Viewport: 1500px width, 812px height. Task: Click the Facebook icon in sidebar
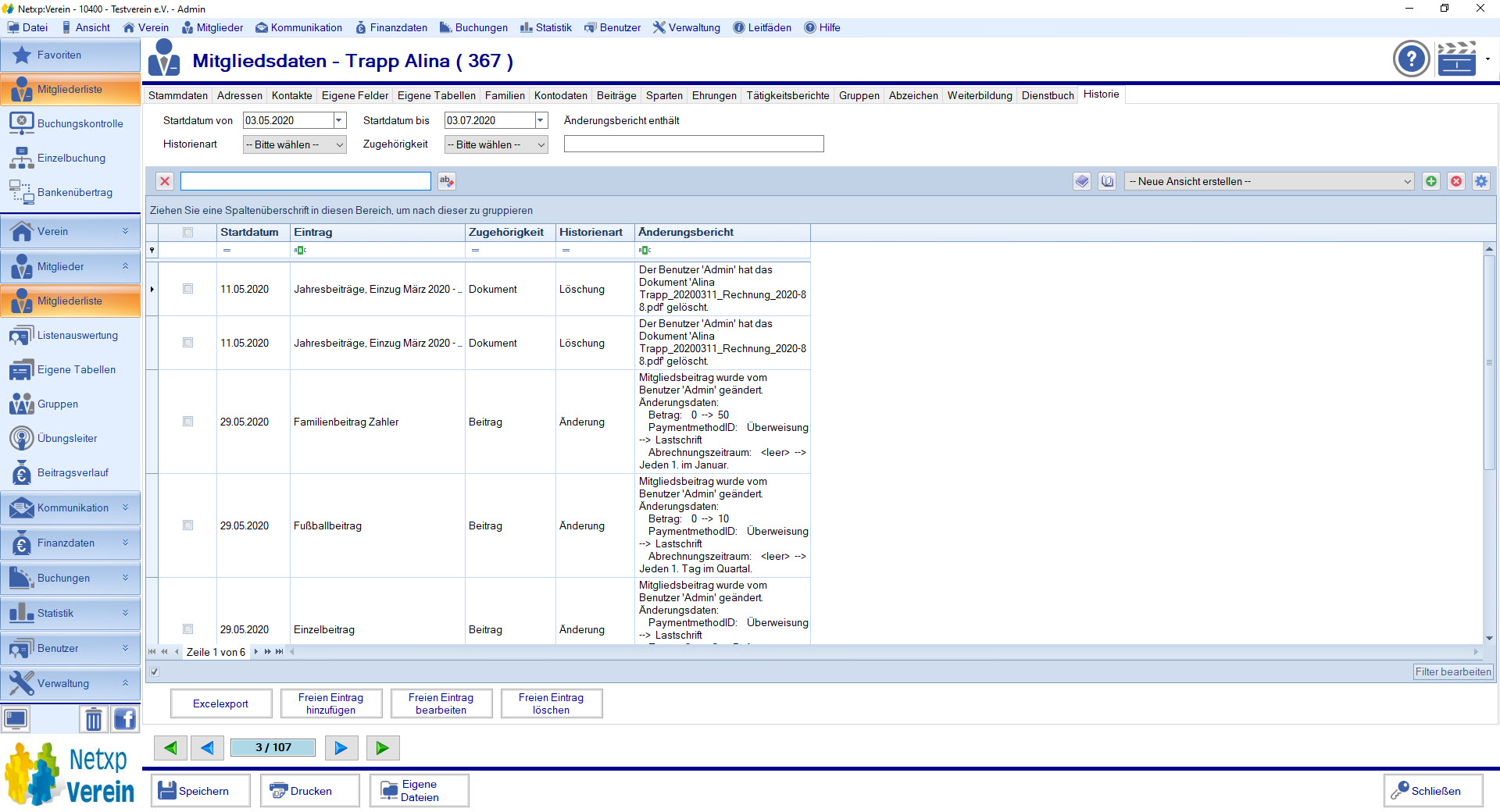click(x=124, y=719)
